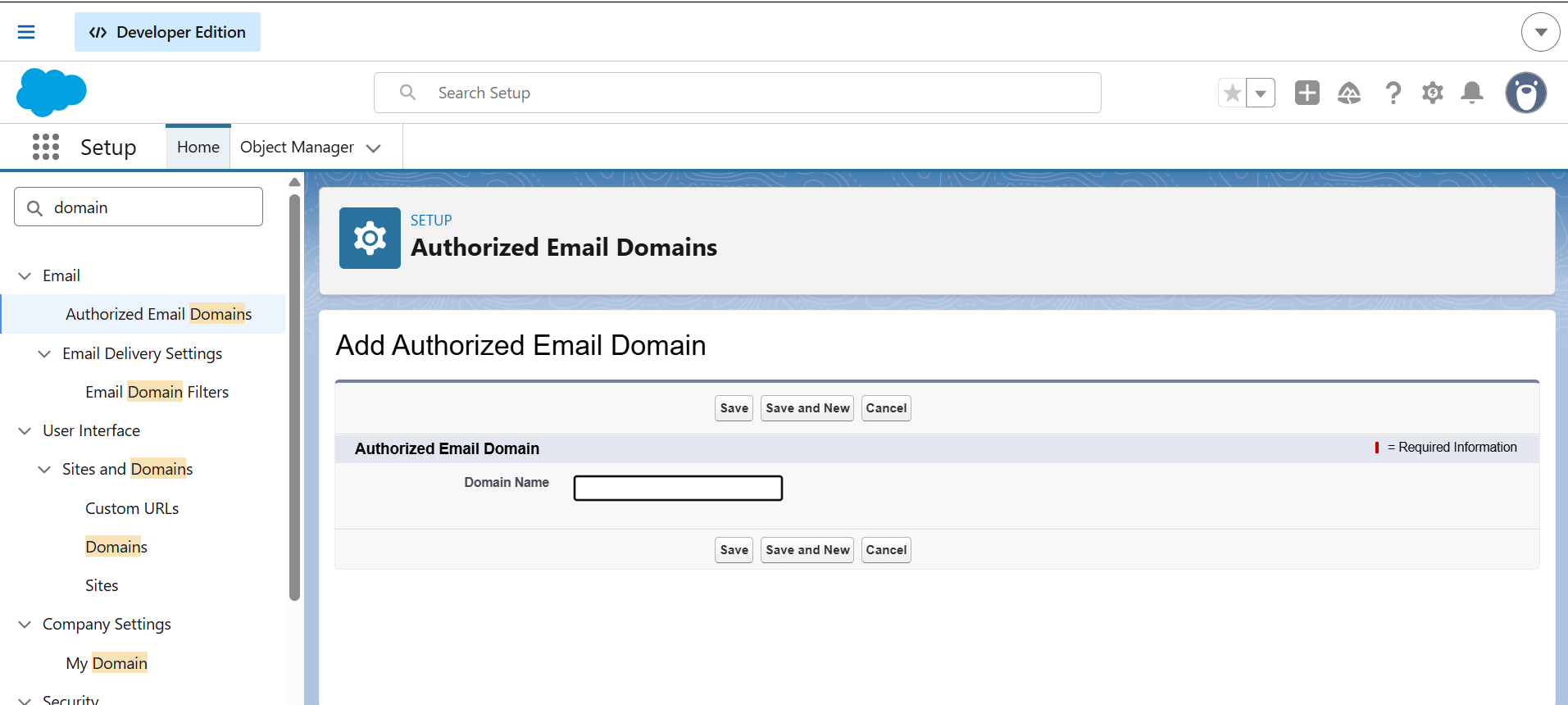The image size is (1568, 705).
Task: Expand the Object Manager tab dropdown
Action: click(374, 148)
